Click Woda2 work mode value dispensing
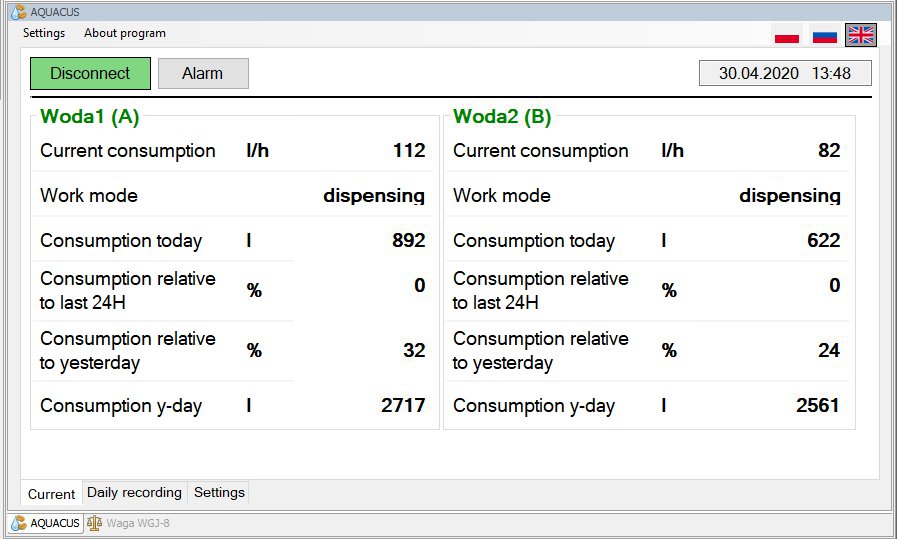 tap(789, 196)
